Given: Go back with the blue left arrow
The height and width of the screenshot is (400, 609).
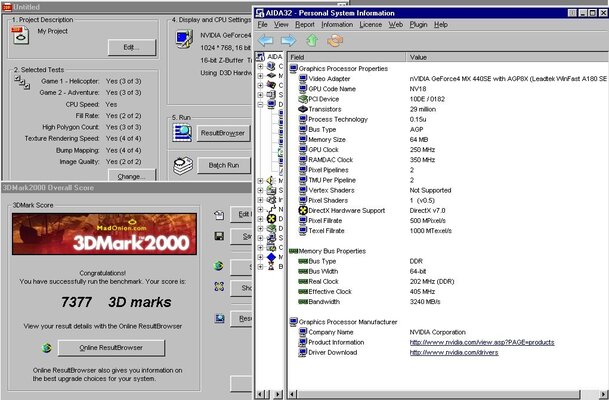Looking at the screenshot, I should (266, 40).
